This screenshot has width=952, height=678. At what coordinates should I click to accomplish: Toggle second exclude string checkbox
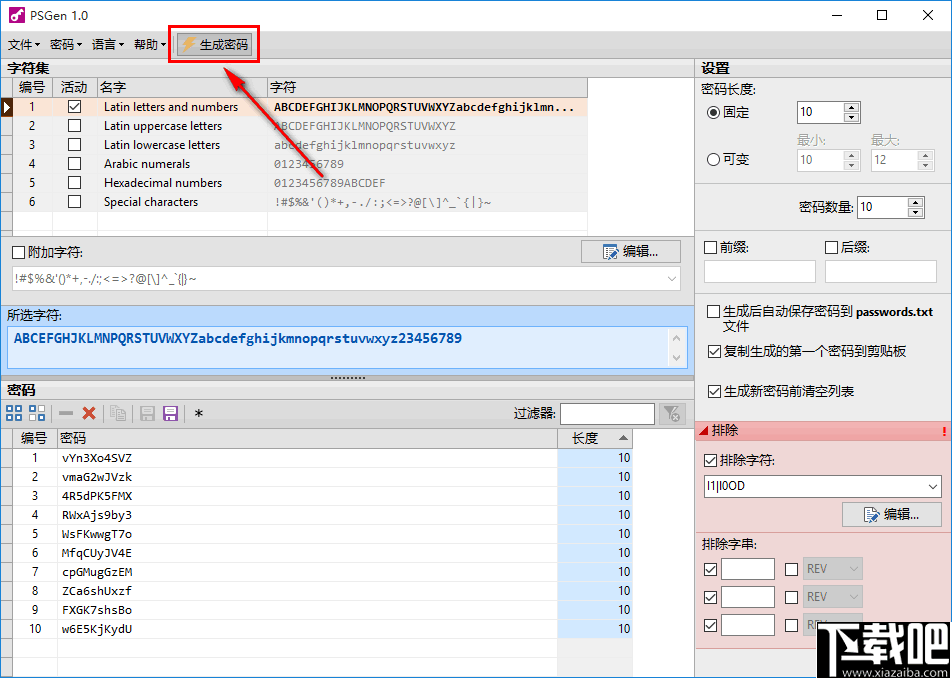[x=710, y=597]
